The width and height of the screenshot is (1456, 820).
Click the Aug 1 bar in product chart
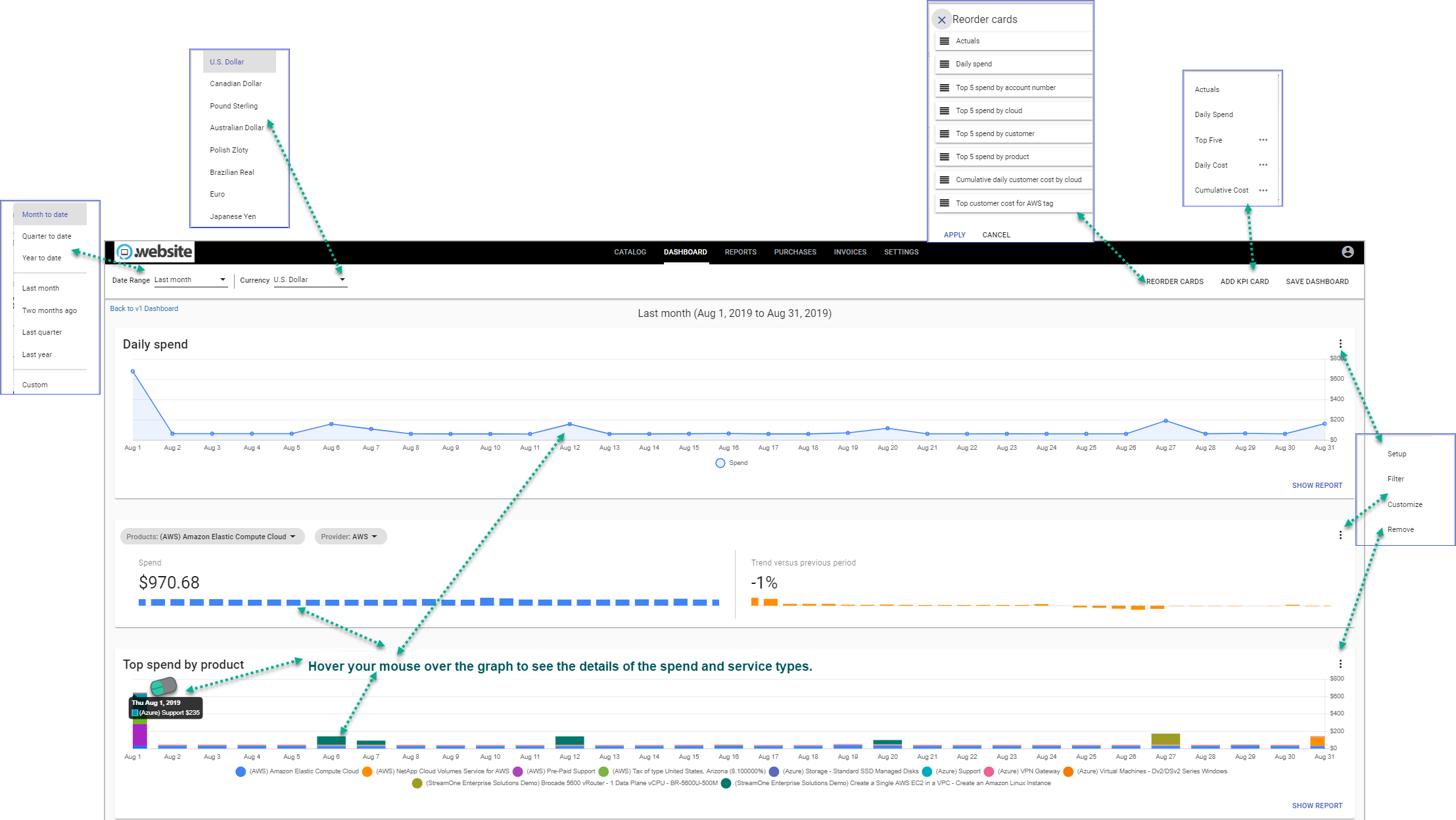coord(139,733)
